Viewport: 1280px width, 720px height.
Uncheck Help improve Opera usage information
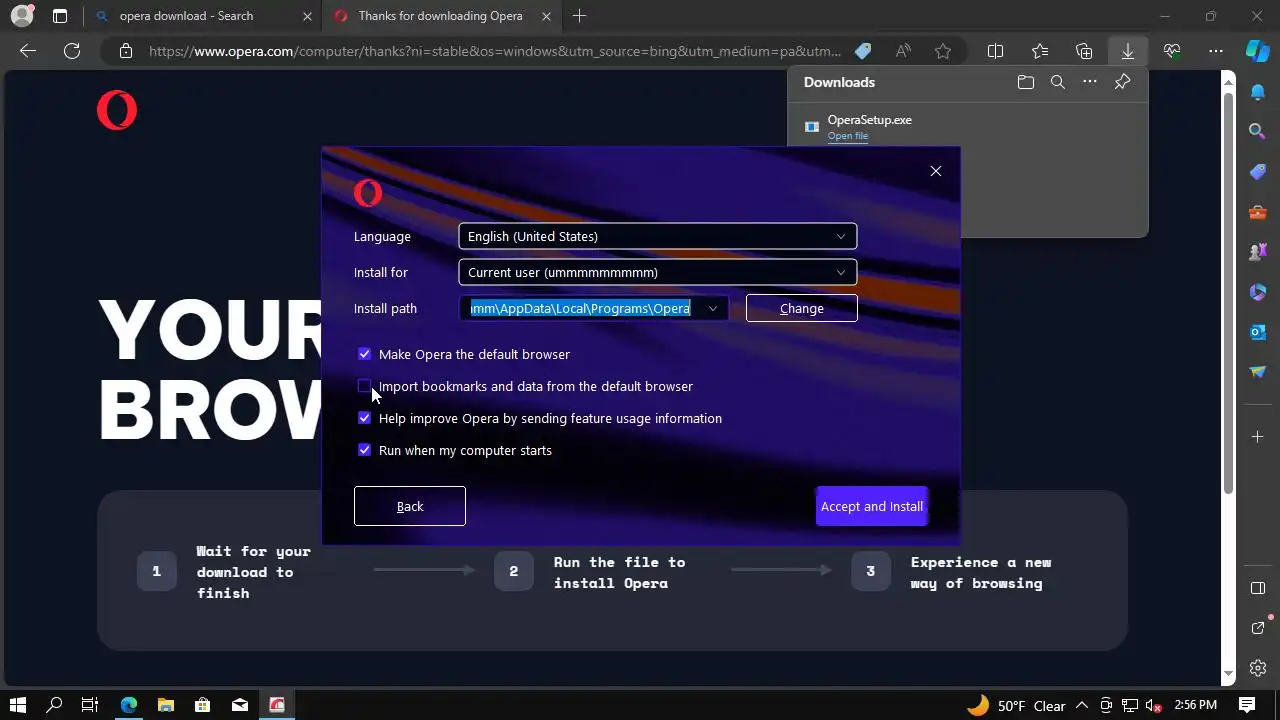(x=364, y=418)
